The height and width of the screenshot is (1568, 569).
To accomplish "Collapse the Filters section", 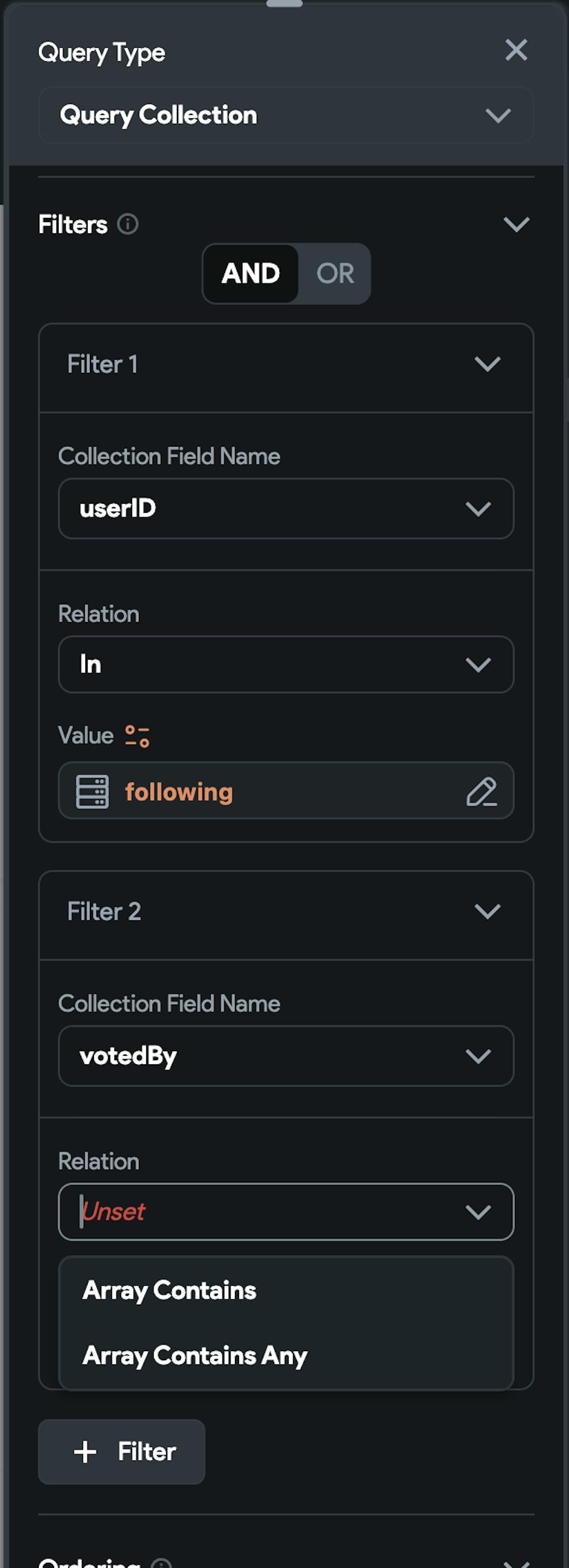I will pyautogui.click(x=516, y=224).
